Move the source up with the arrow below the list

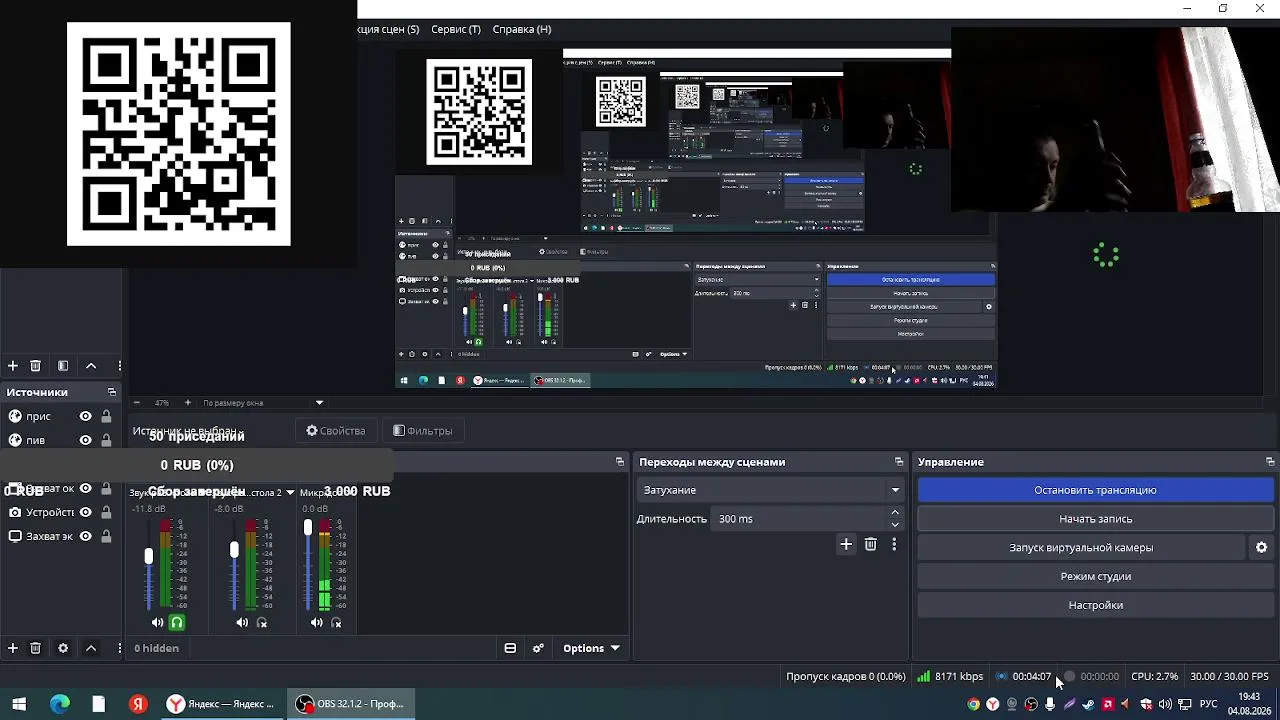click(x=91, y=648)
